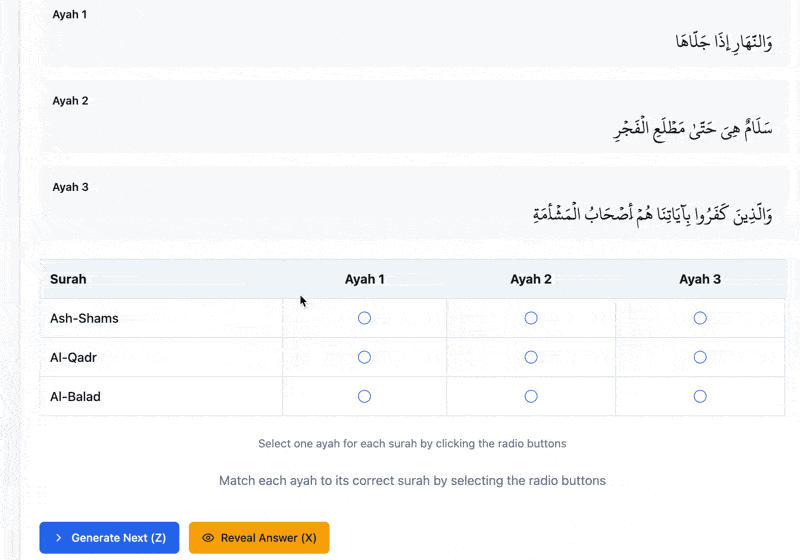Click the Al-Balad surah row label

pos(75,396)
